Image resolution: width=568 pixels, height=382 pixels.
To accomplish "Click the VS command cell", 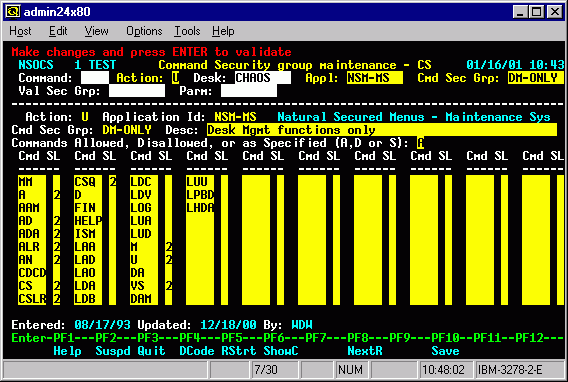I will pos(144,286).
